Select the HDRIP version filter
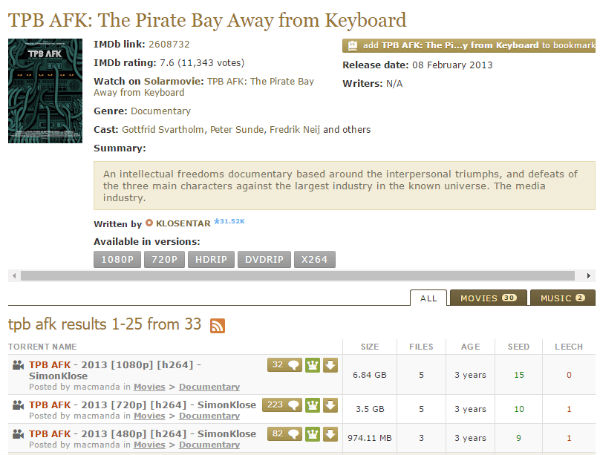The image size is (600, 455). [209, 260]
